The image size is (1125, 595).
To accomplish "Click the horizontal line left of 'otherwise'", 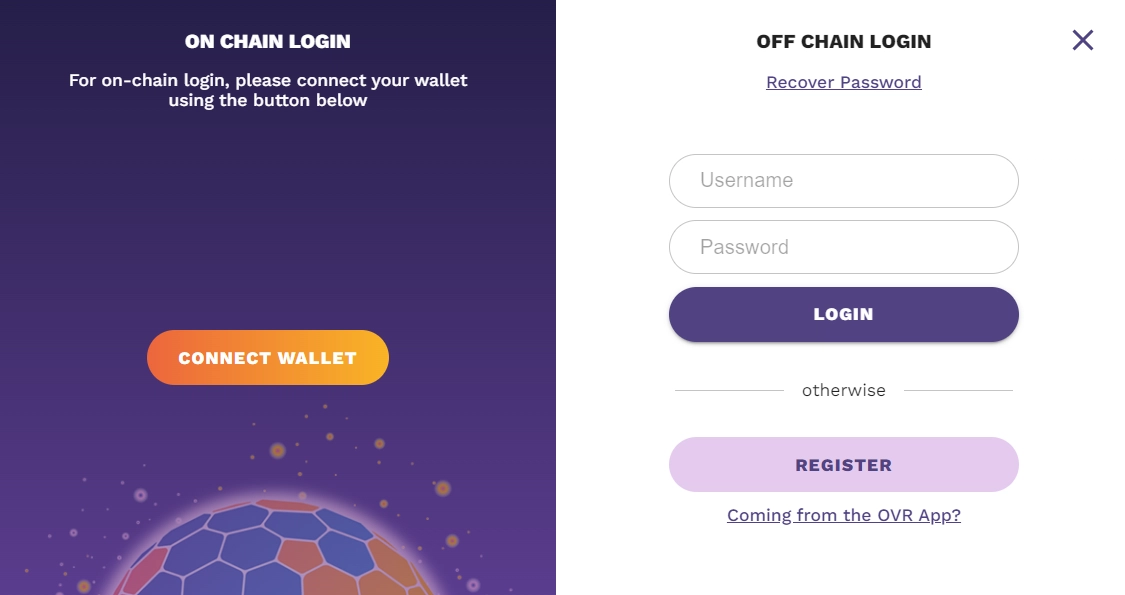I will (729, 390).
